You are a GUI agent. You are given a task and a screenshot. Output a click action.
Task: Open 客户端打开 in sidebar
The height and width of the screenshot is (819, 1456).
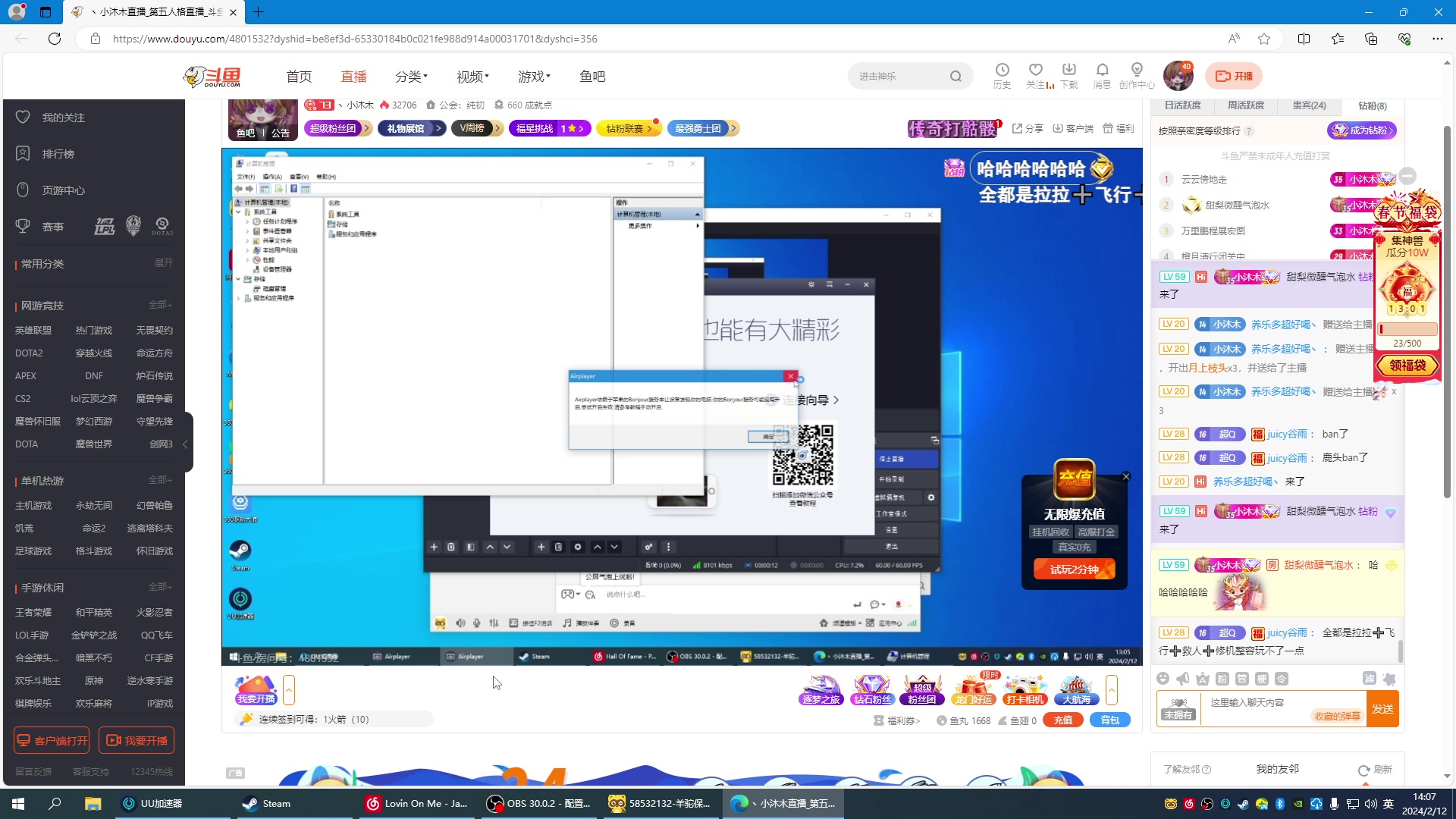(52, 740)
